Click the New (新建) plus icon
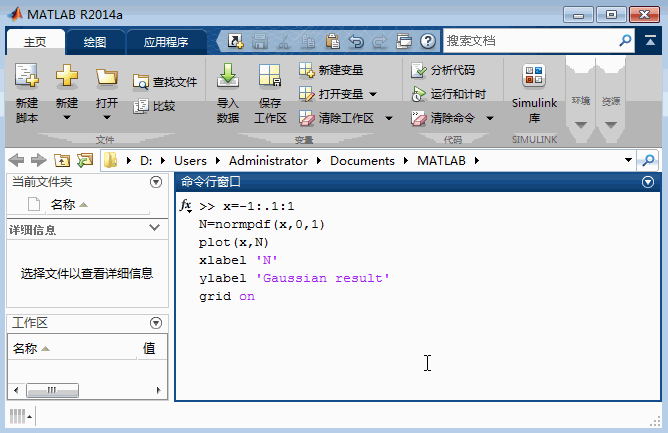Viewport: 668px width, 433px height. [67, 76]
